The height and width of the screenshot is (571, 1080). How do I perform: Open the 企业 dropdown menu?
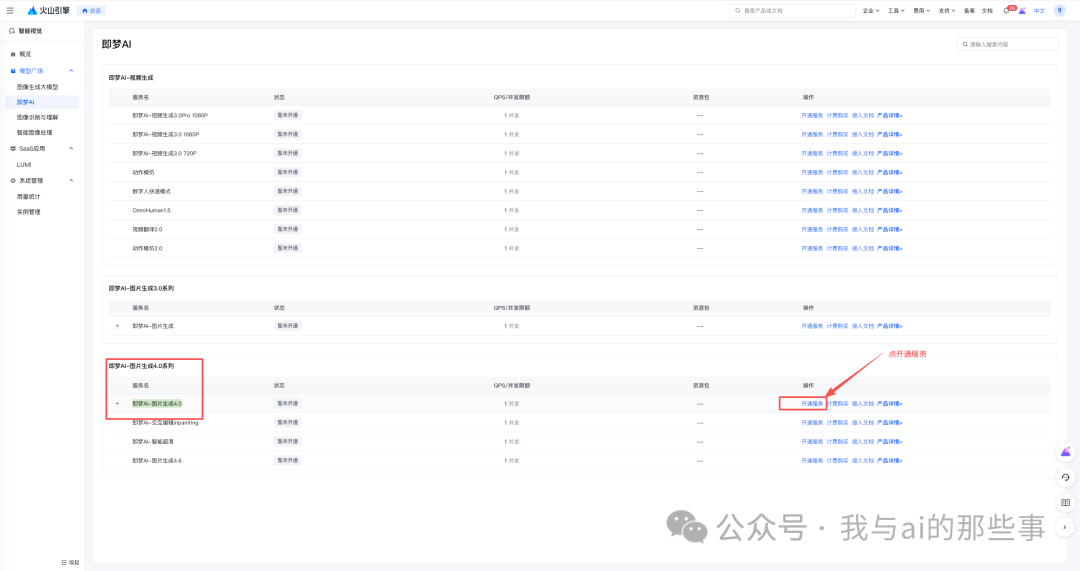click(871, 10)
